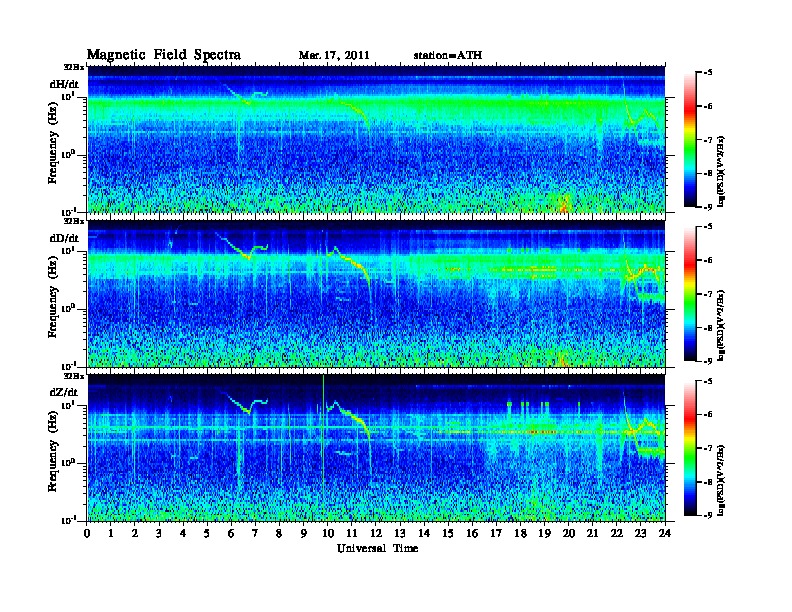Viewport: 792px width, 612px height.
Task: Click hour tick label 10 on time axis
Action: pos(328,533)
